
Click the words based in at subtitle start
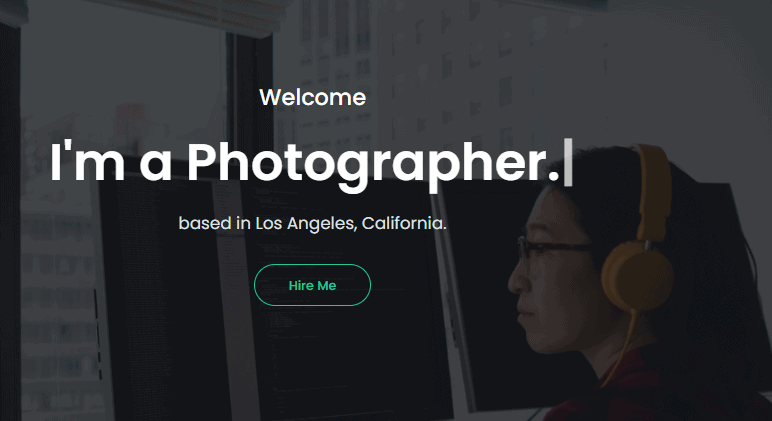[x=214, y=223]
